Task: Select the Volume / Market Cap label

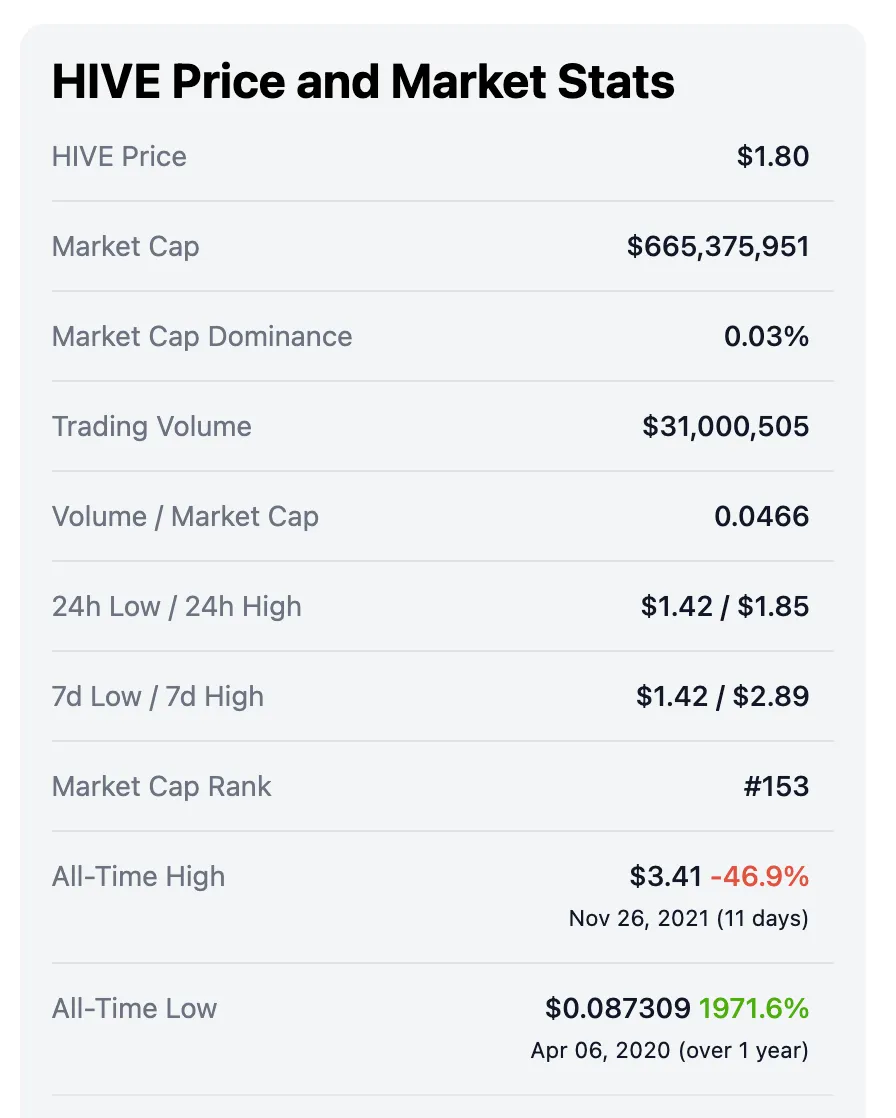Action: click(x=185, y=516)
